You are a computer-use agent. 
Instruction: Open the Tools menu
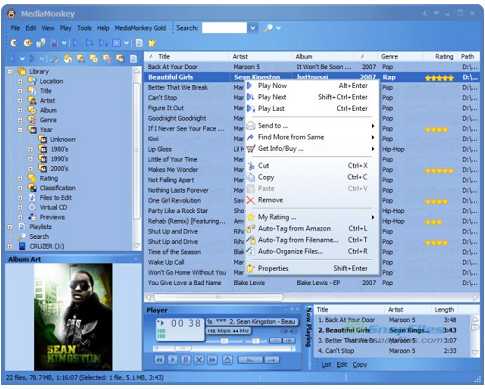tap(84, 28)
